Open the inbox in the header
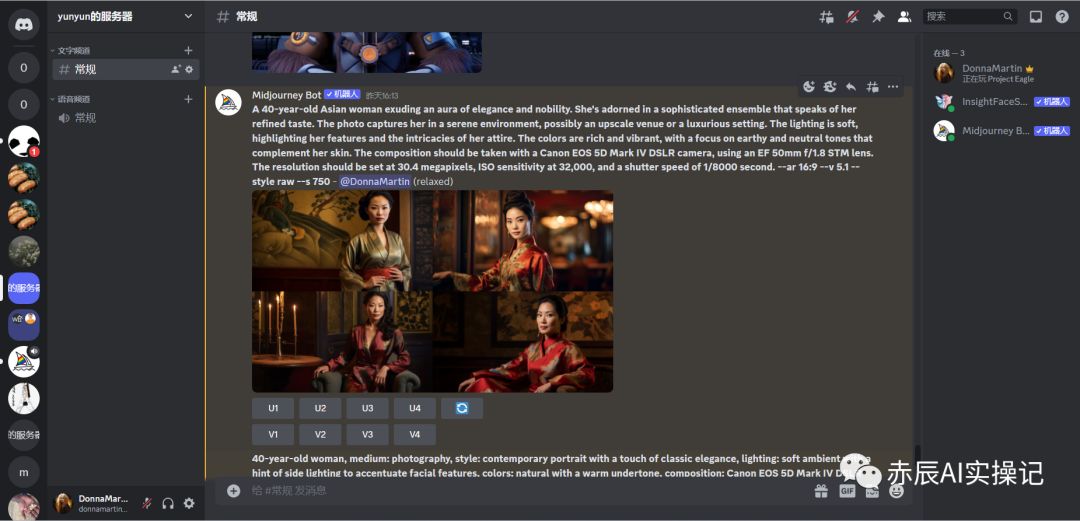This screenshot has height=521, width=1080. click(x=1036, y=17)
